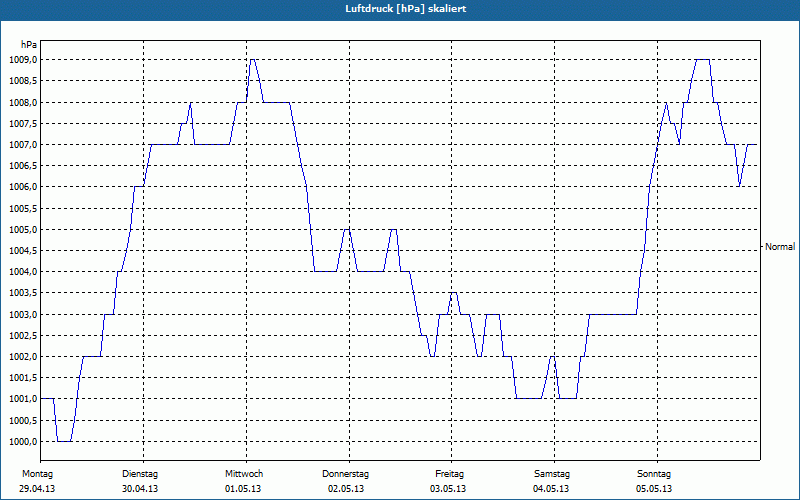Viewport: 800px width, 500px height.
Task: Click the date 04.05.13
Action: (551, 489)
